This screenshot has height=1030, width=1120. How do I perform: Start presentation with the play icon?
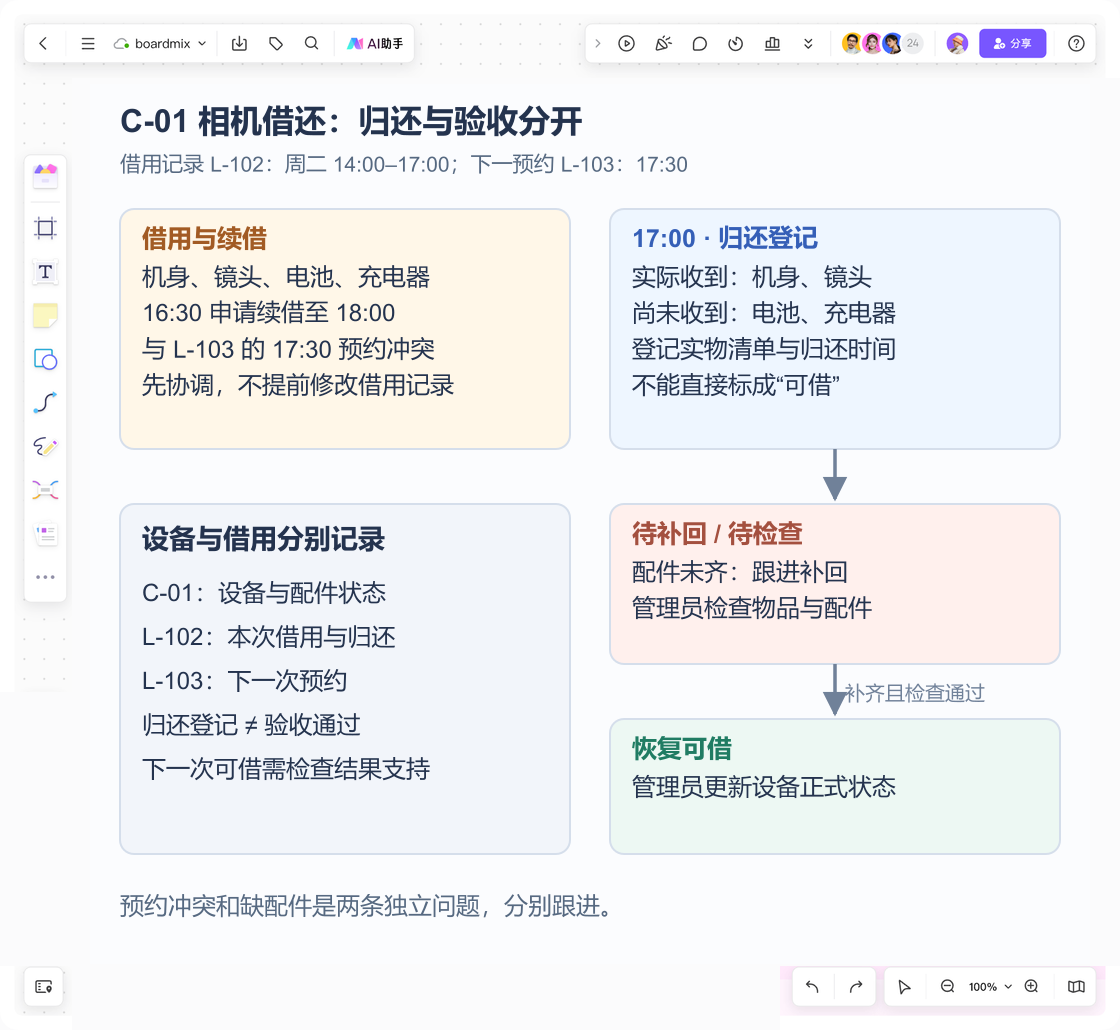[626, 44]
